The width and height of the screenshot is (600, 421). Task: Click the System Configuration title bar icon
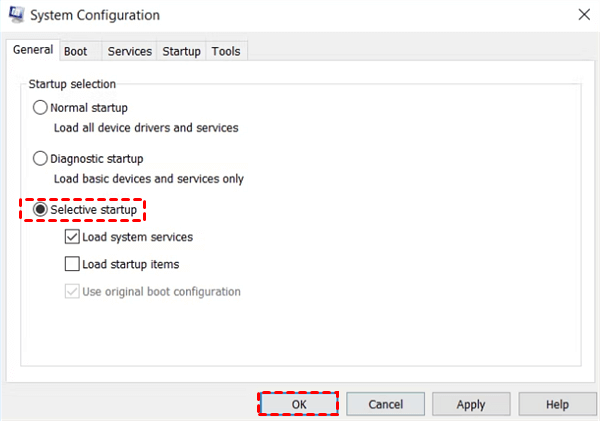click(x=16, y=16)
